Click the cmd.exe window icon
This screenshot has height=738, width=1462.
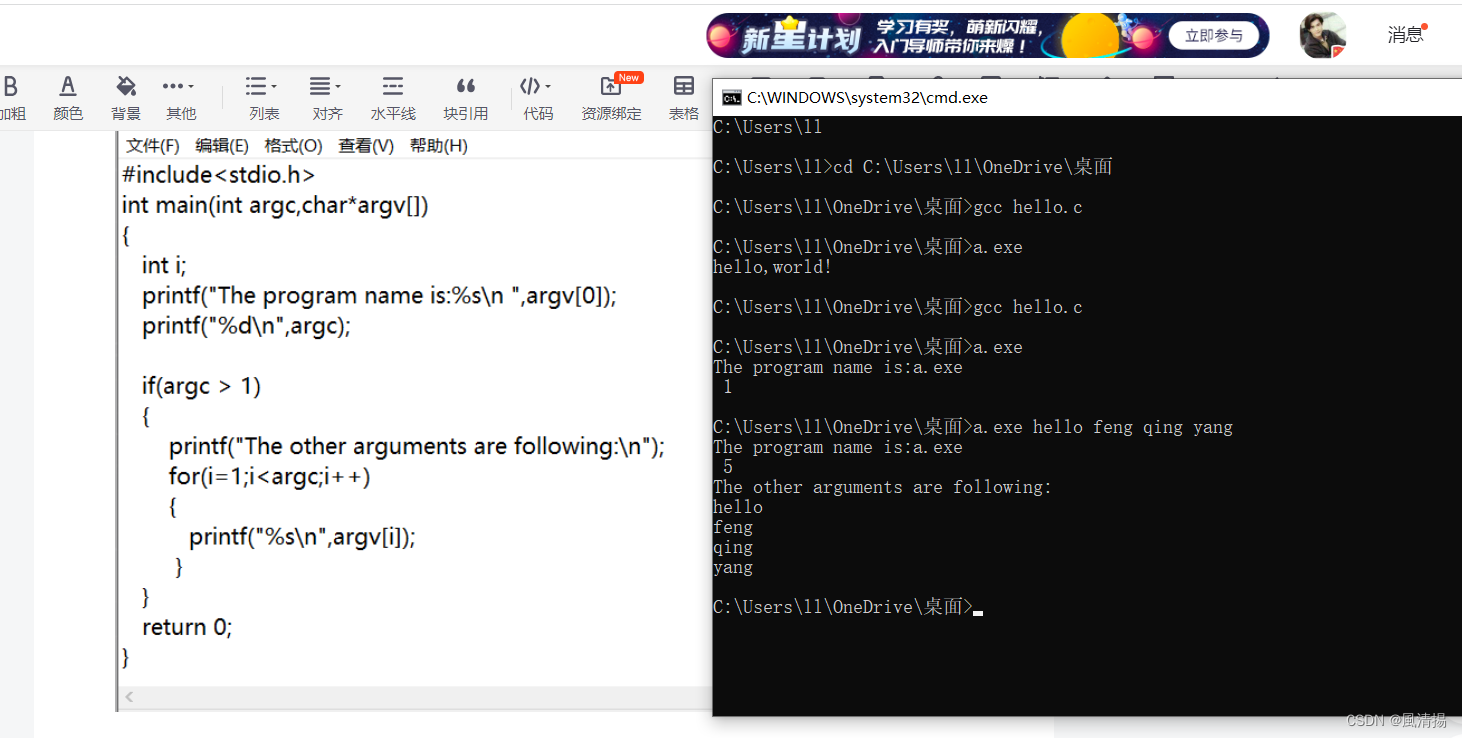pyautogui.click(x=732, y=98)
